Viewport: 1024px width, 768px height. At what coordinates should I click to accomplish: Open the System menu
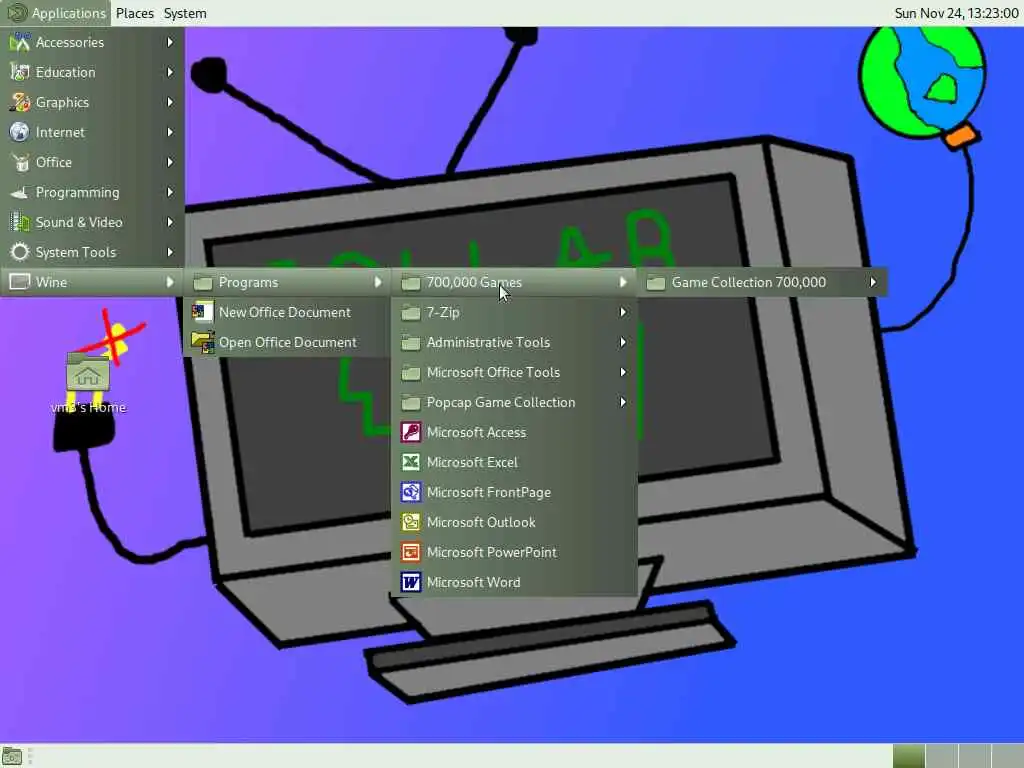coord(185,13)
